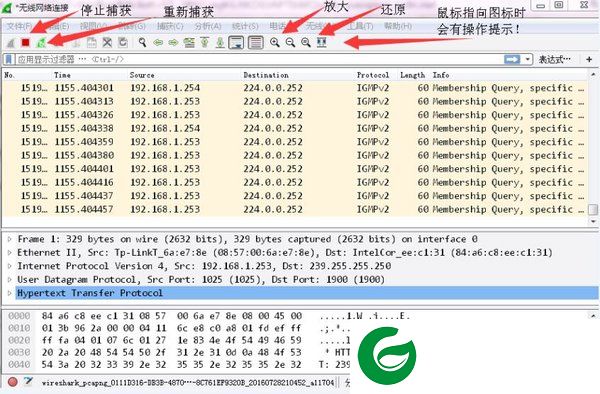600x394 pixels.
Task: Sort packets by the Length column header
Action: pyautogui.click(x=412, y=75)
